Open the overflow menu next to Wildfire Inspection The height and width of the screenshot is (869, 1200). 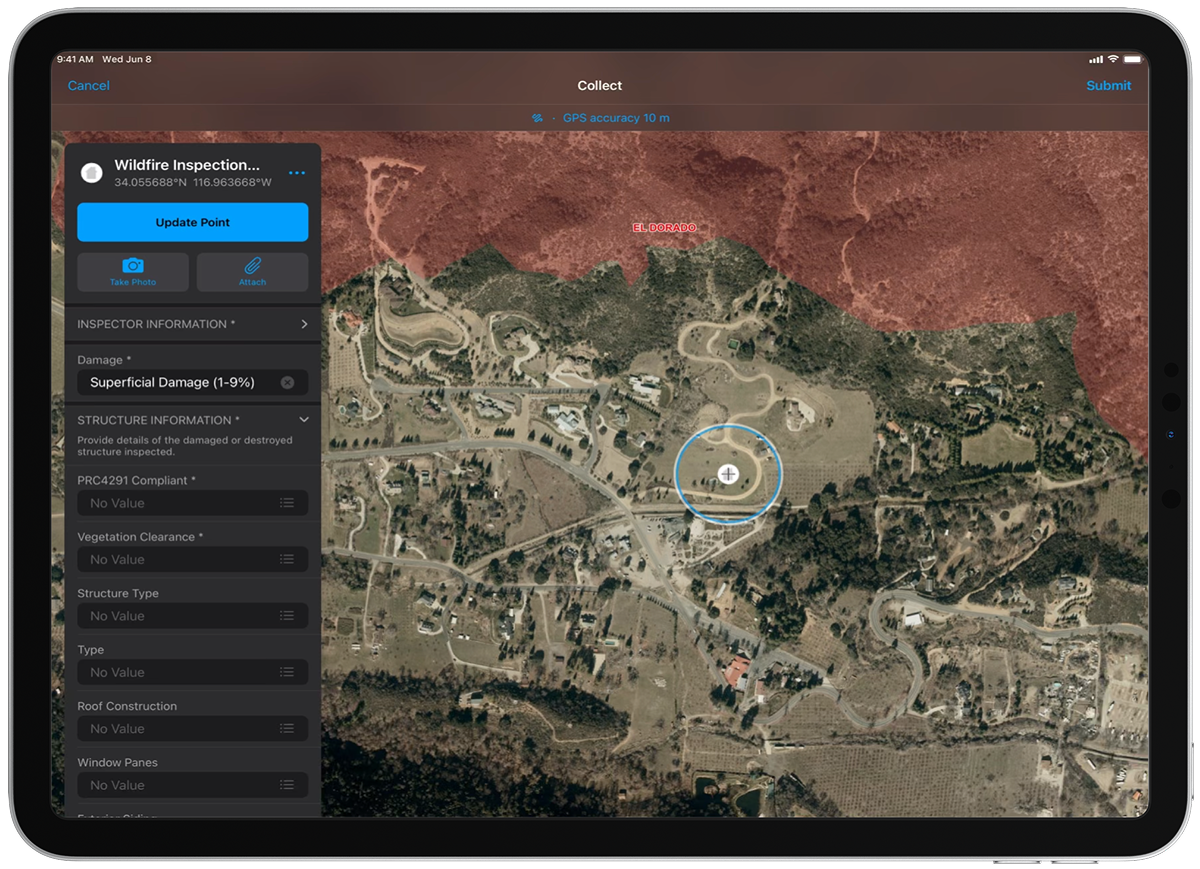[296, 172]
